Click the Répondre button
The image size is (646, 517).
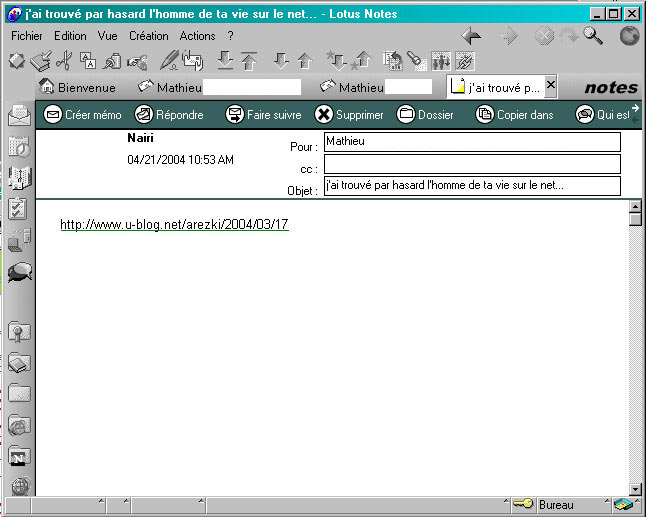[169, 115]
